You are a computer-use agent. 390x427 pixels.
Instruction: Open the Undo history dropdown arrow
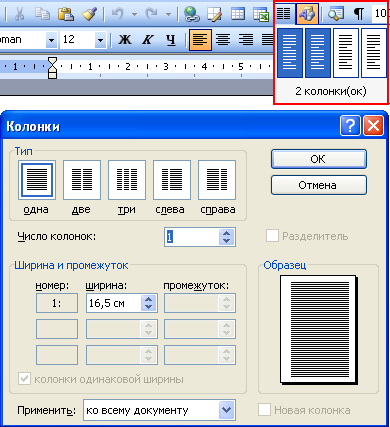(x=134, y=14)
